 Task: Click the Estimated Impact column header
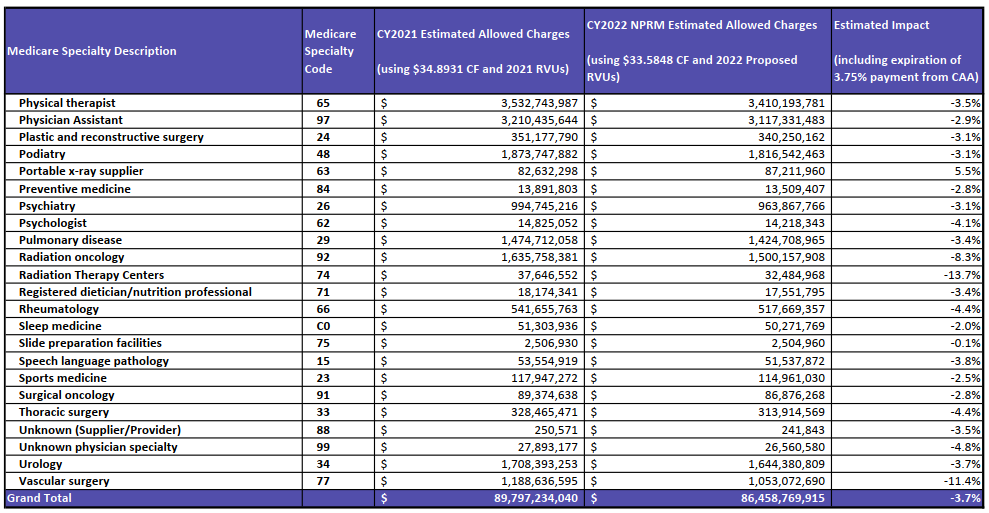coord(906,51)
